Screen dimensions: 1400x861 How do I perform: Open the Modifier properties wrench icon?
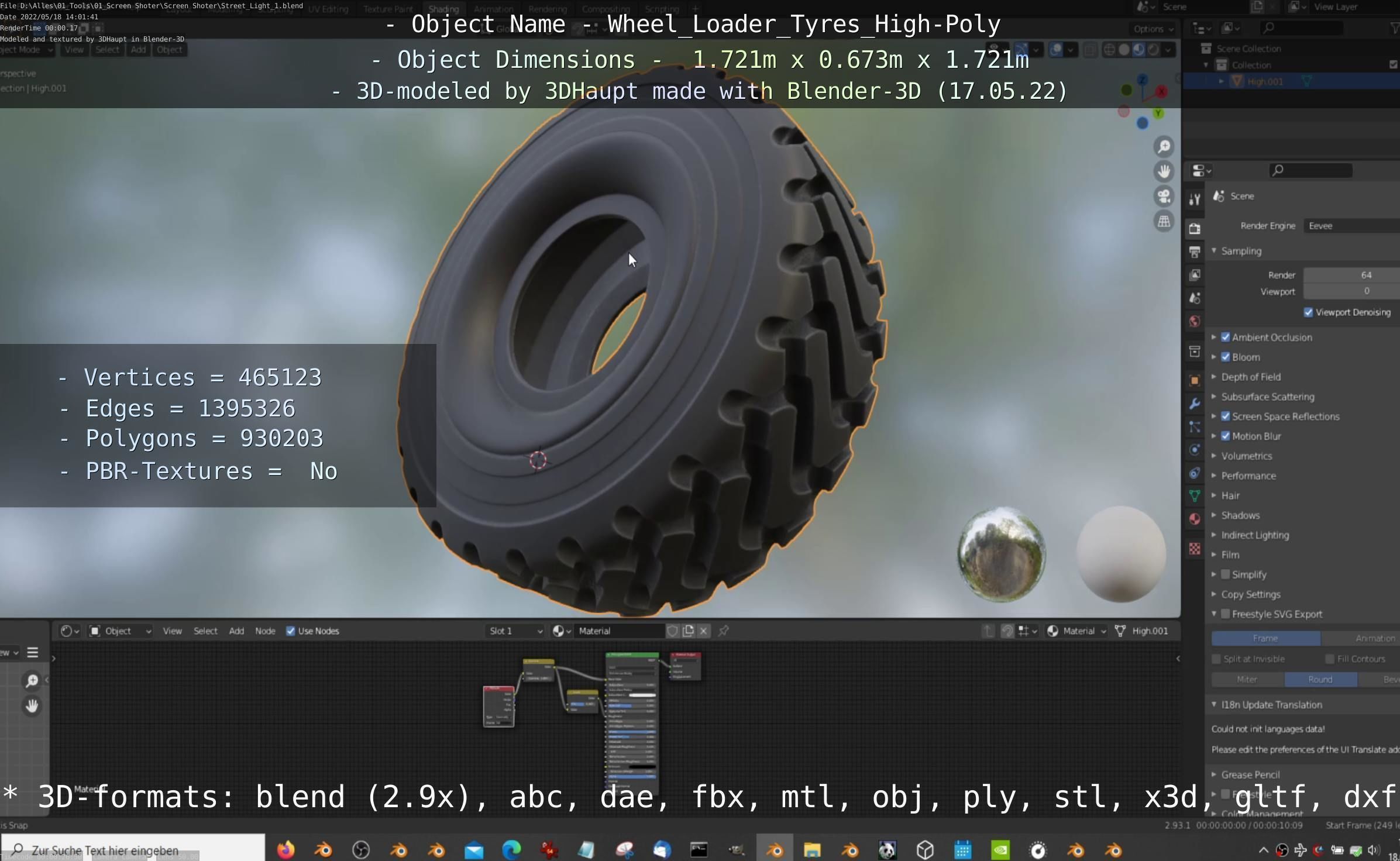coord(1195,404)
